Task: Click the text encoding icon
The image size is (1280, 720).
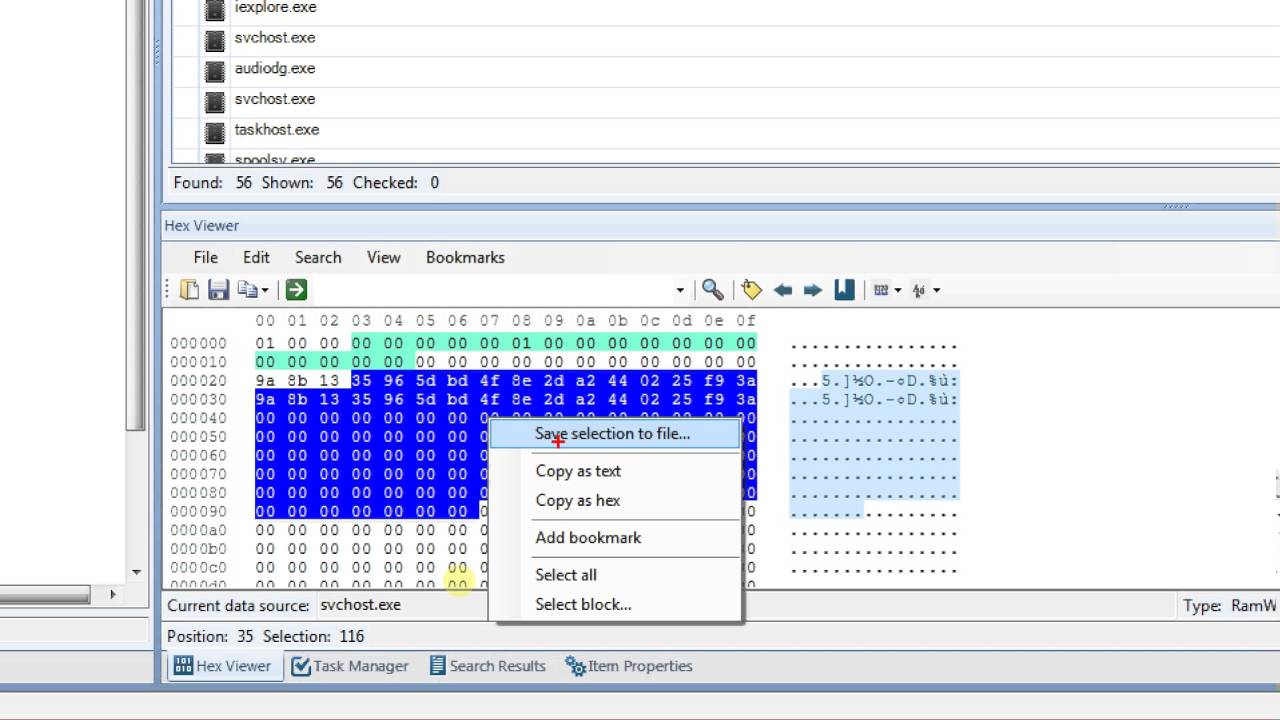Action: pos(920,290)
